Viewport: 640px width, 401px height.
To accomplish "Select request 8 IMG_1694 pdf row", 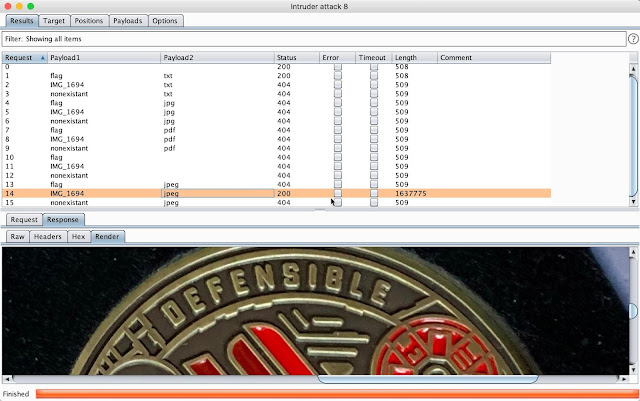I will click(276, 139).
